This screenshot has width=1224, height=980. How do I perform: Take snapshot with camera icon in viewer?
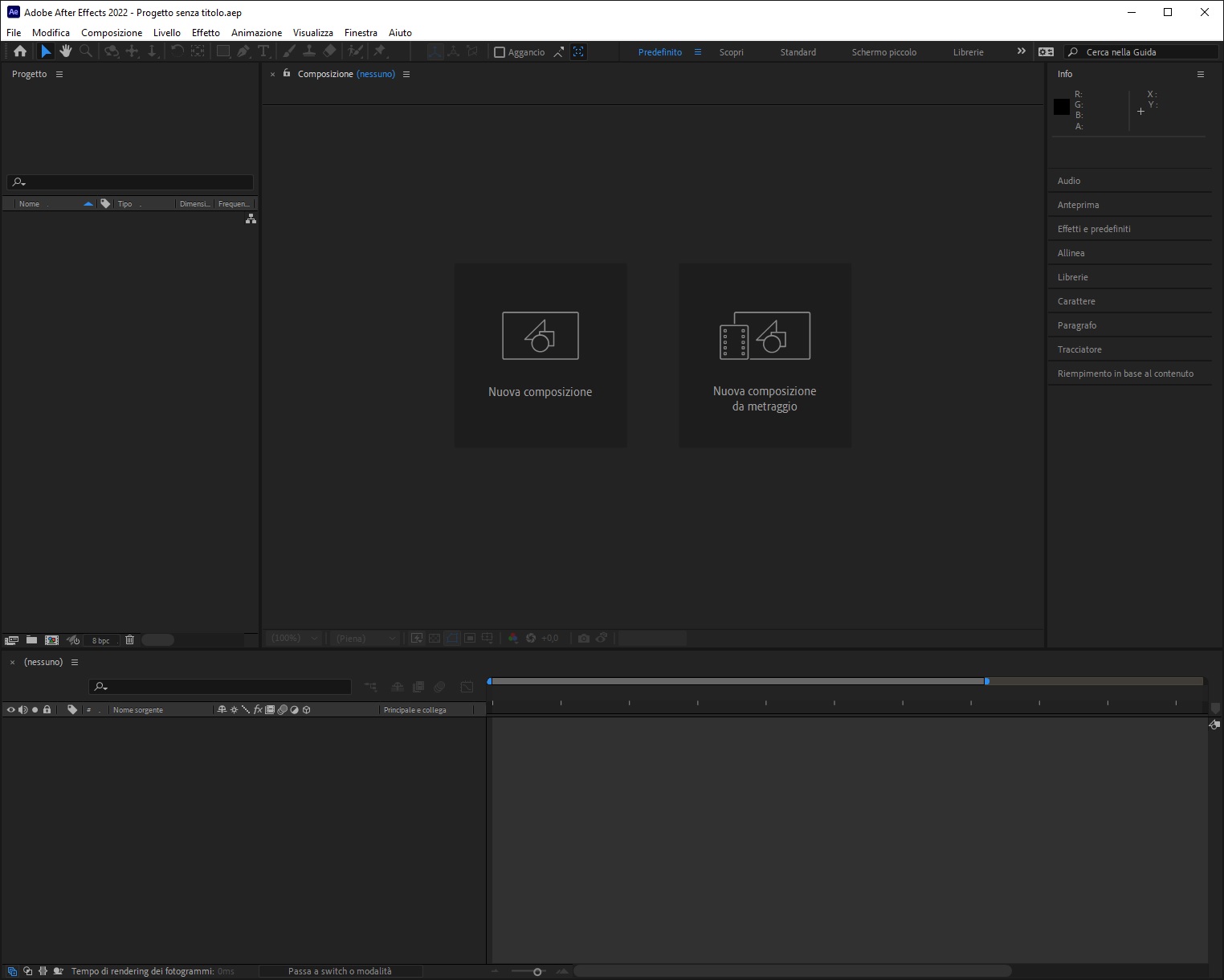584,638
